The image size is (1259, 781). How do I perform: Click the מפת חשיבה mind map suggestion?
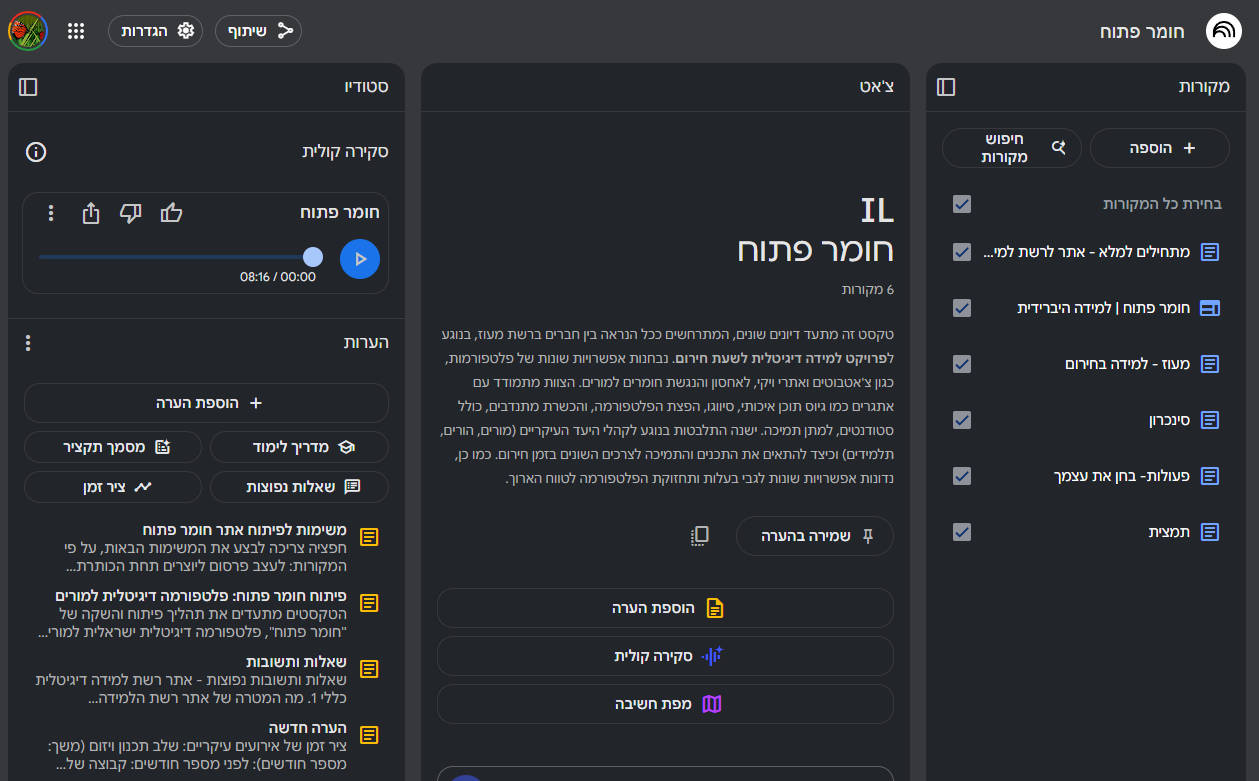click(x=665, y=704)
